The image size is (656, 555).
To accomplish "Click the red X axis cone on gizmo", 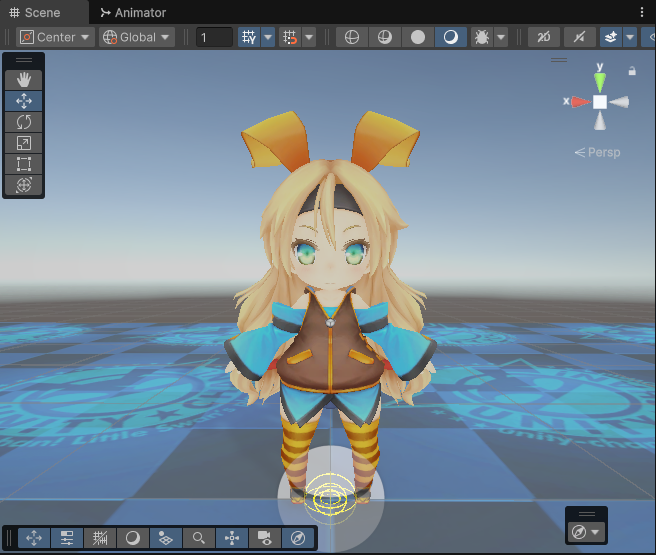I will click(x=579, y=102).
